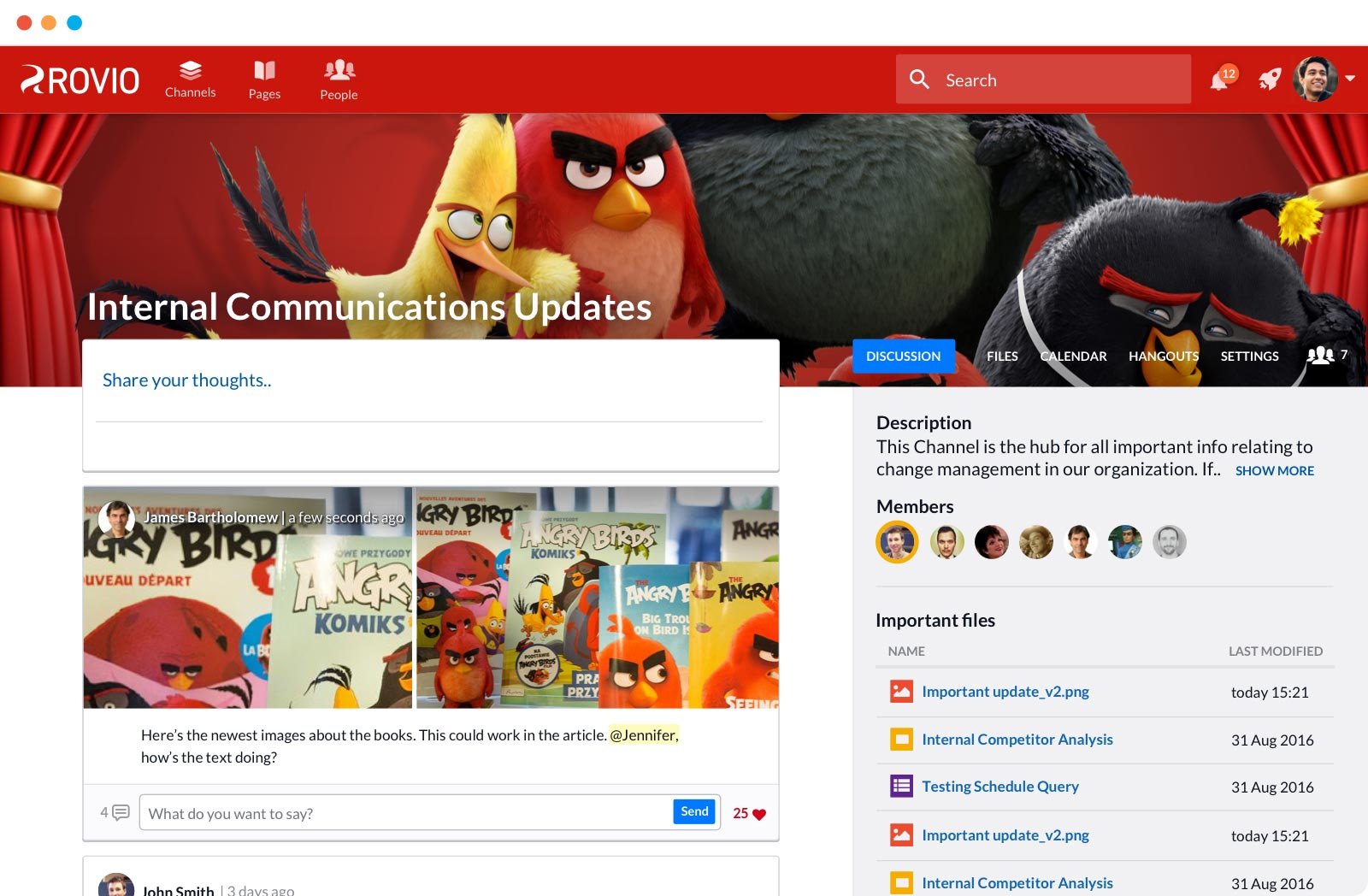This screenshot has width=1368, height=896.
Task: Click the notification bell with 12 alerts
Action: click(x=1220, y=80)
